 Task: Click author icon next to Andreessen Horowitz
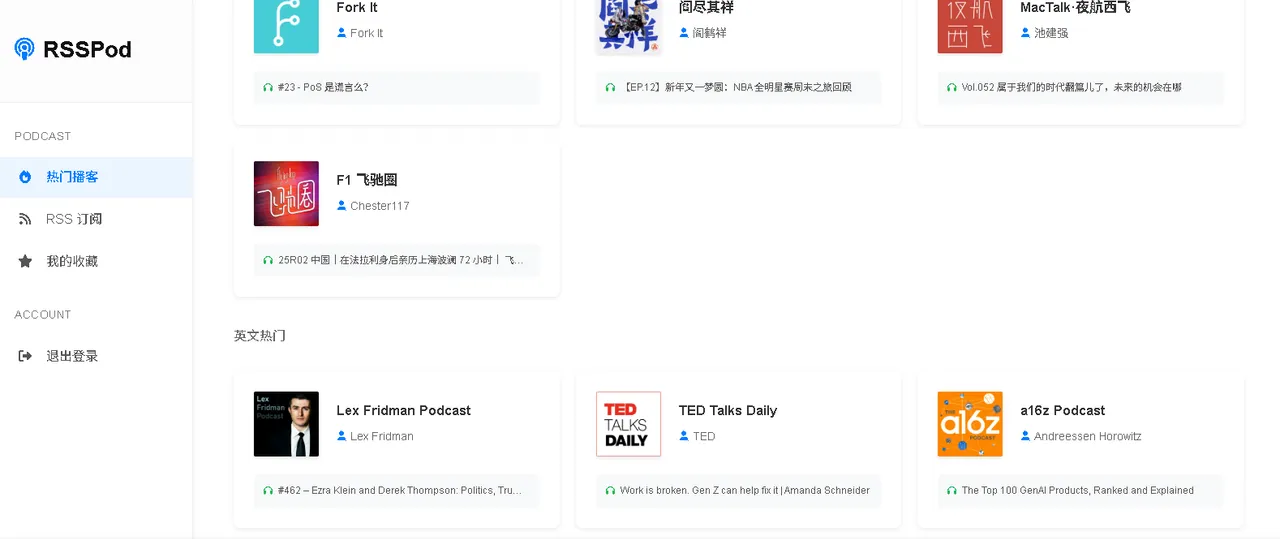click(1026, 436)
